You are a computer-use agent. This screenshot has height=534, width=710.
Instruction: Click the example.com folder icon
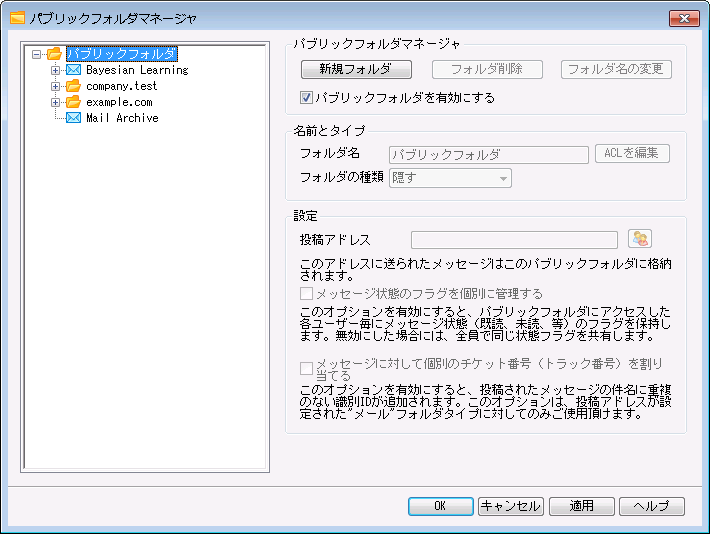(73, 102)
